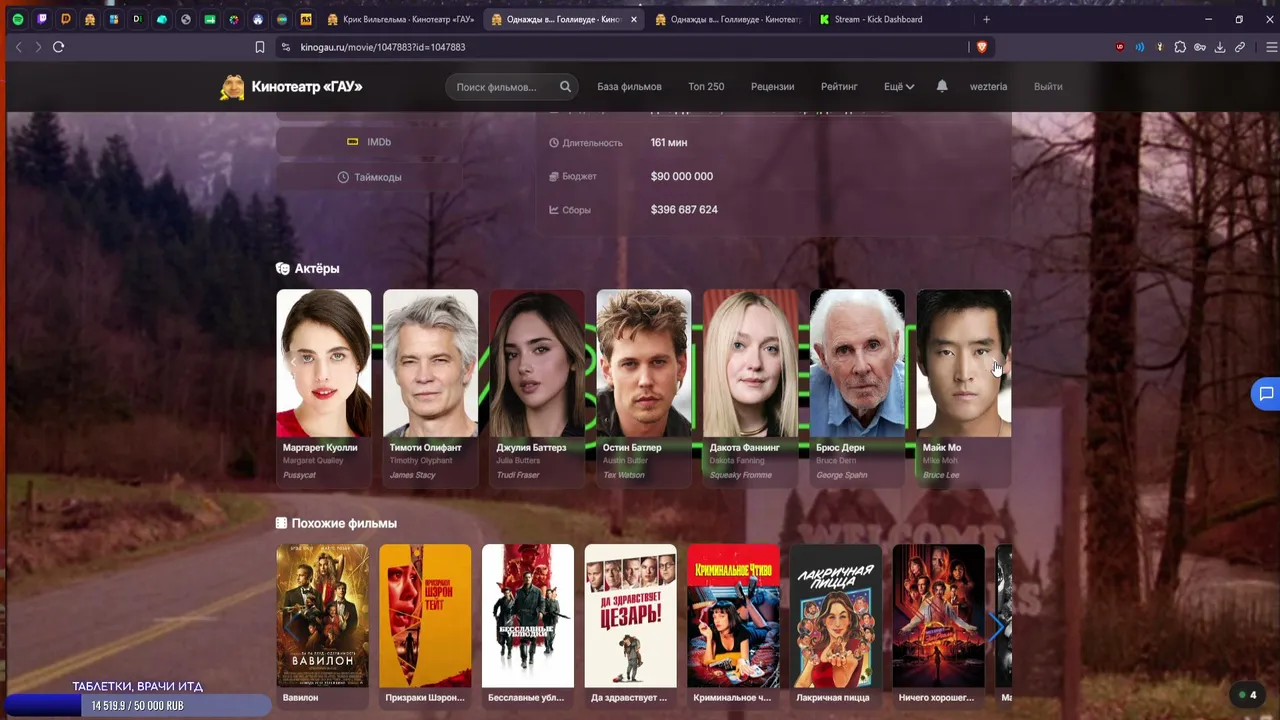Open 'База фильмов' menu item
Screen dimensions: 1280x720
pos(629,87)
